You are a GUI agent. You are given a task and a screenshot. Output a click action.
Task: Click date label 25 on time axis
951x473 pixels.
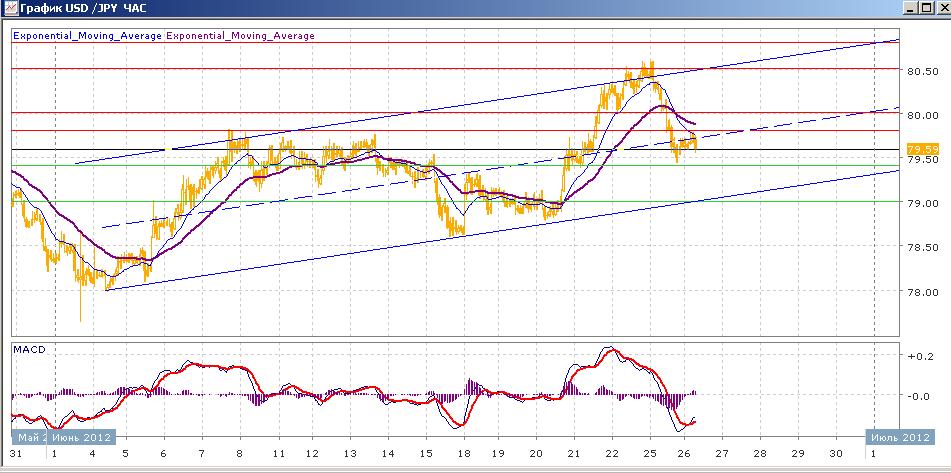pos(650,454)
